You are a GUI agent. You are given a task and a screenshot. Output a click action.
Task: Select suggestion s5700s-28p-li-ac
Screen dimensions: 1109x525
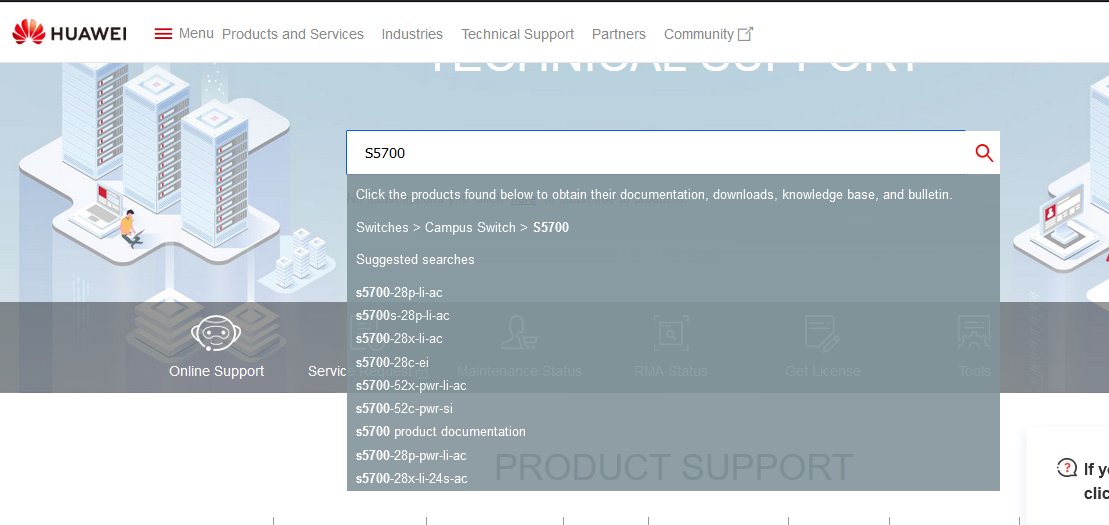point(402,316)
